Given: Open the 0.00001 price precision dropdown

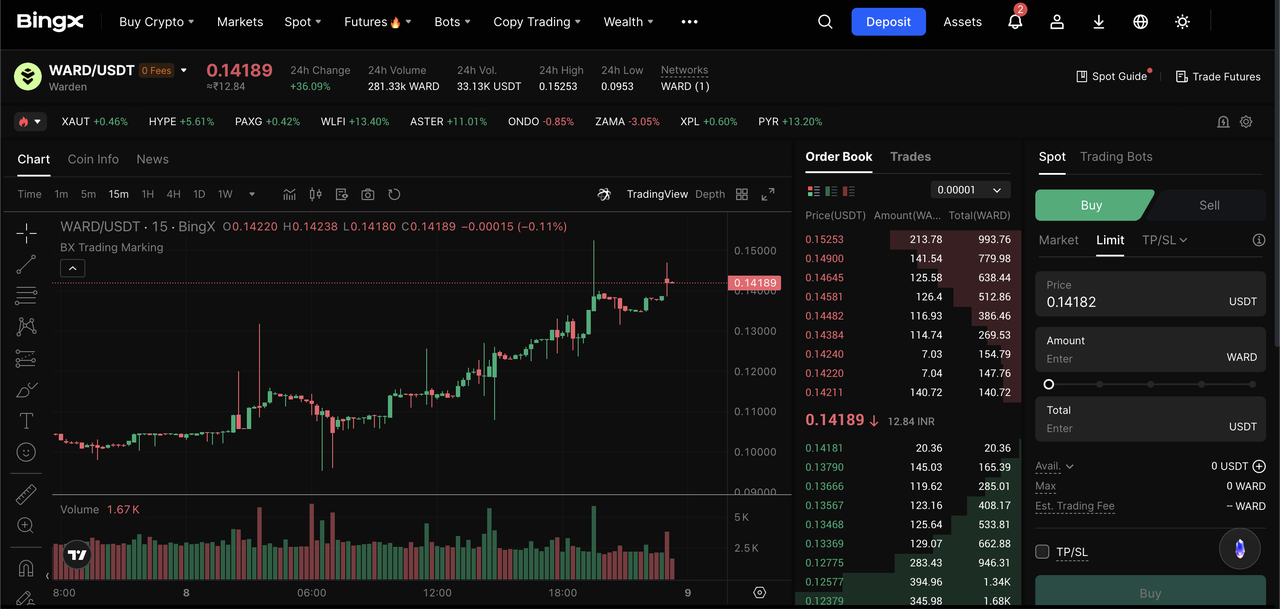Looking at the screenshot, I should [x=970, y=190].
